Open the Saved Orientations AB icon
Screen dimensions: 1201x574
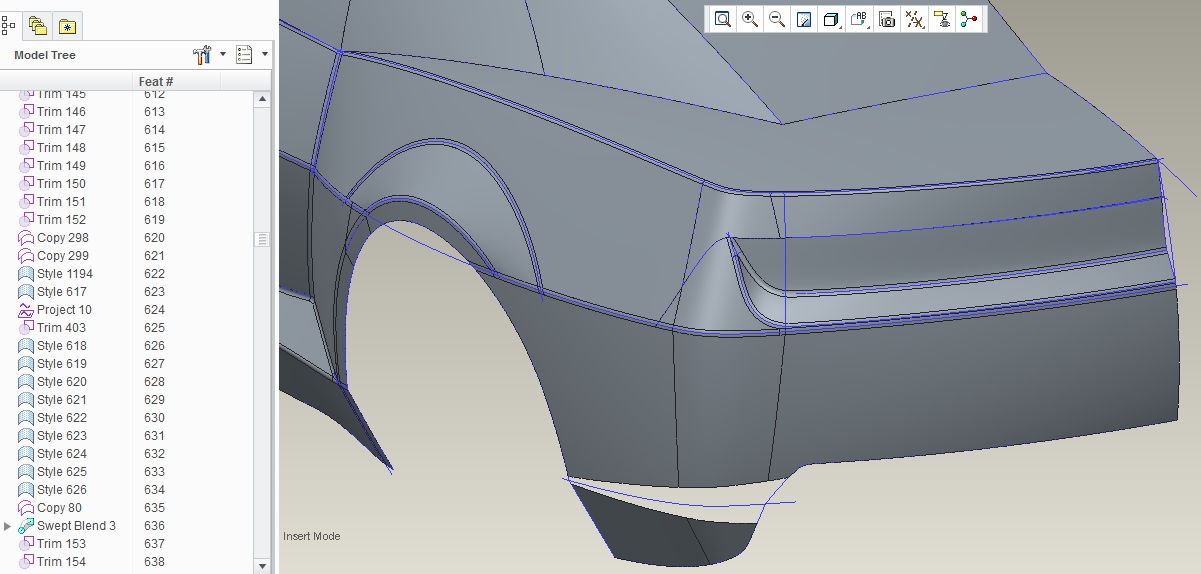(x=859, y=19)
